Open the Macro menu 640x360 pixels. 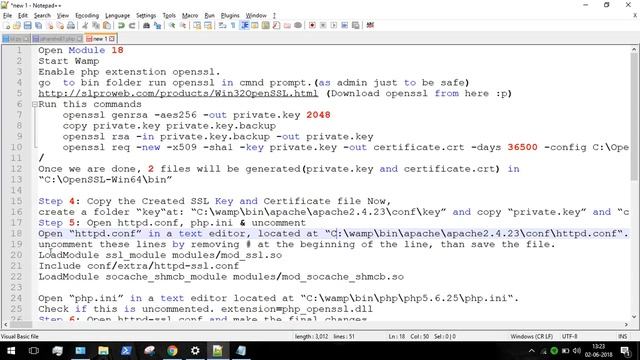pos(190,16)
